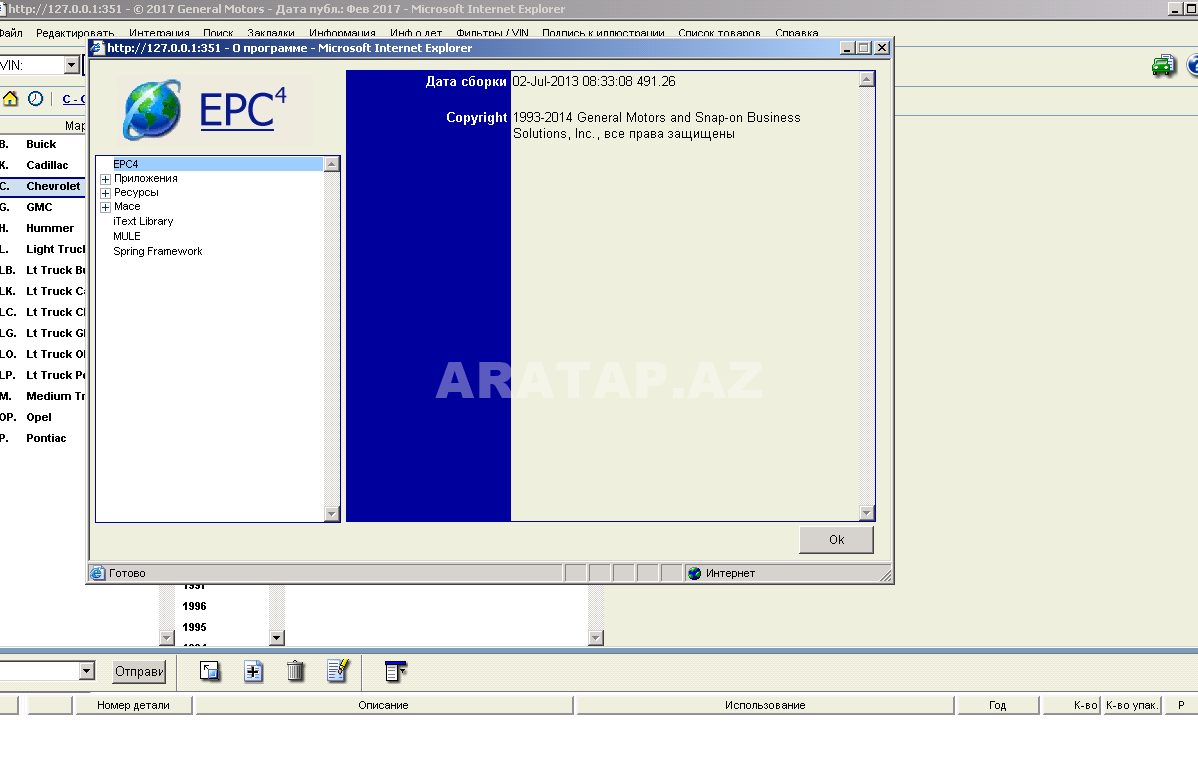Select year 1995 in the year list
Image resolution: width=1198 pixels, height=764 pixels.
[194, 627]
